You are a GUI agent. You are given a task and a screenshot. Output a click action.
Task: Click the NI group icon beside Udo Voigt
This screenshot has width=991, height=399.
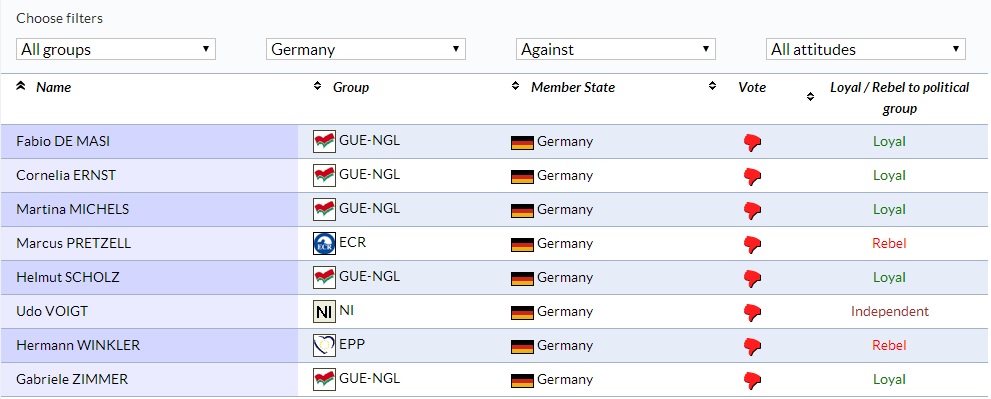(x=324, y=312)
